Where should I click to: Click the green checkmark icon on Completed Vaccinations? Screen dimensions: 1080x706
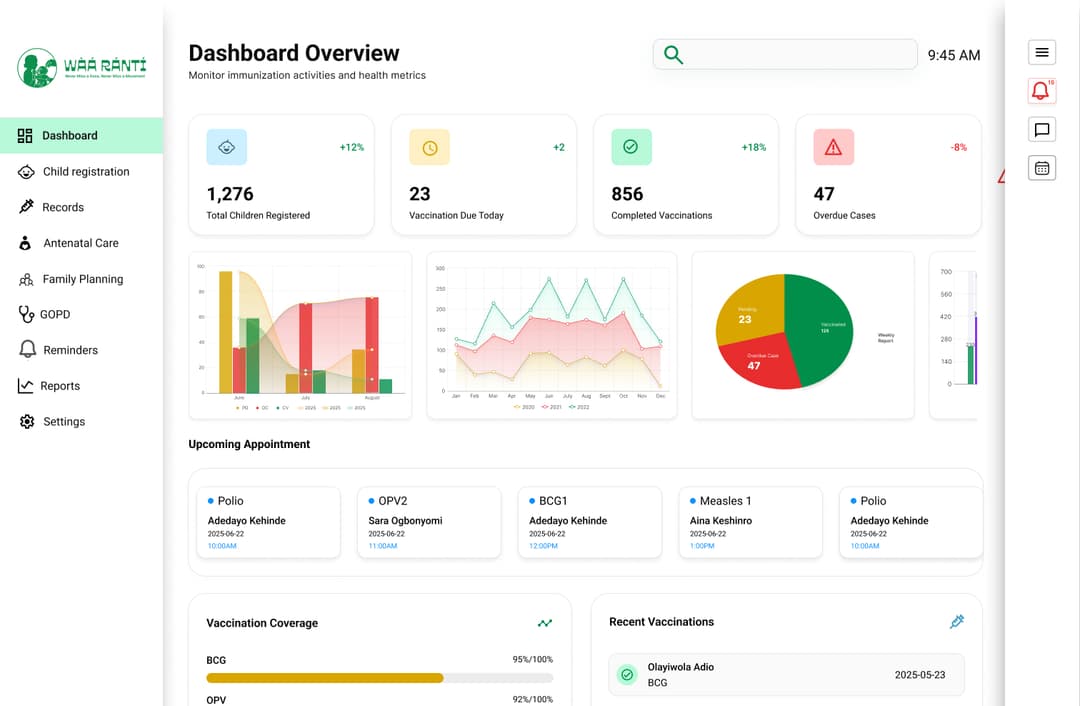pyautogui.click(x=631, y=147)
